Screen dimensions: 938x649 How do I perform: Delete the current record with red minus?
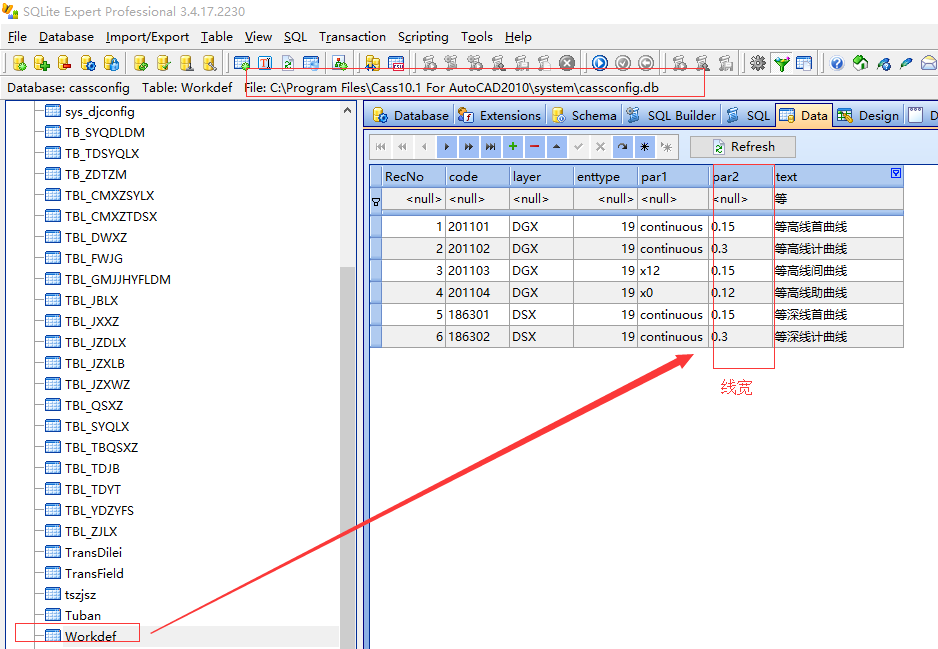[x=535, y=147]
